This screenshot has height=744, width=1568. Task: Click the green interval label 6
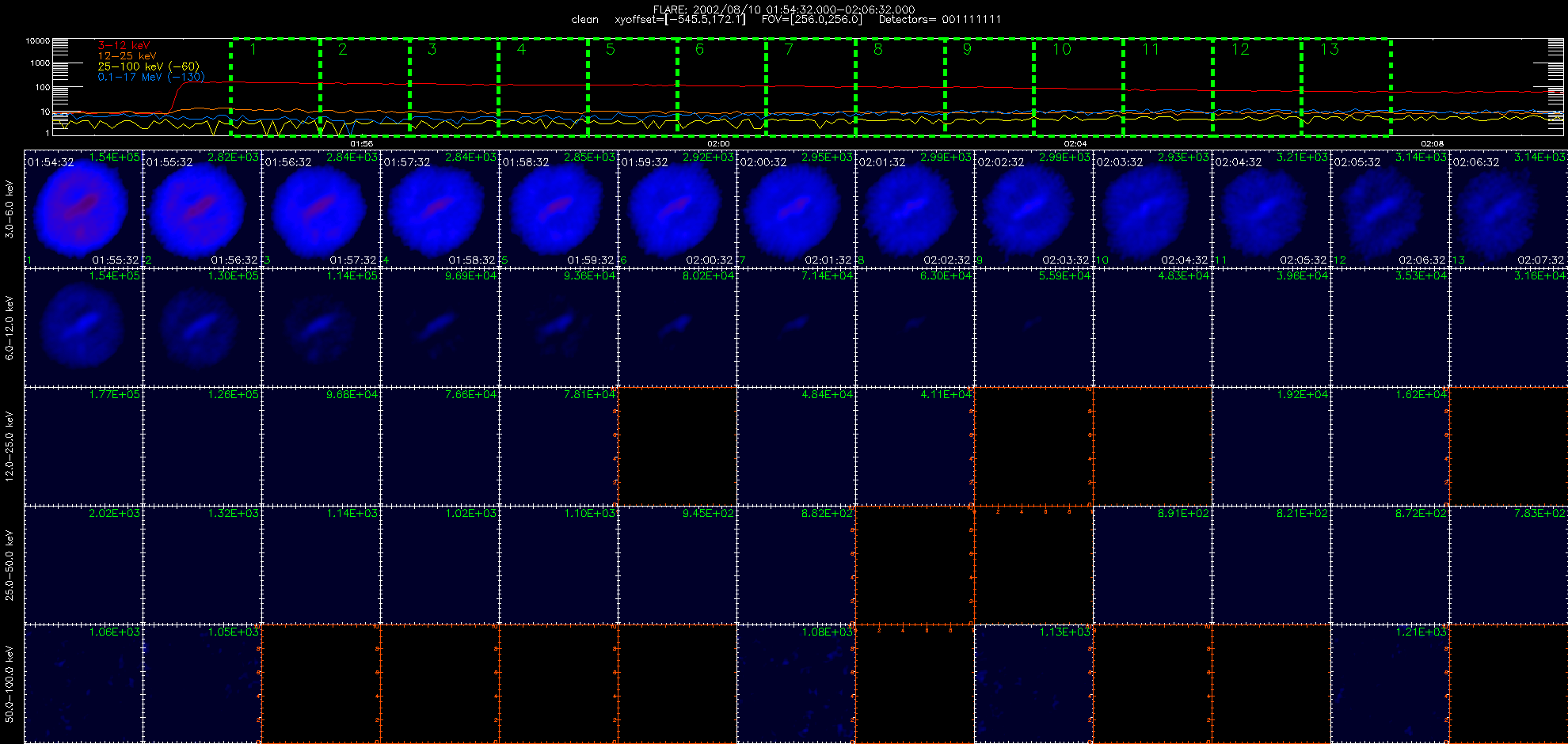(699, 49)
